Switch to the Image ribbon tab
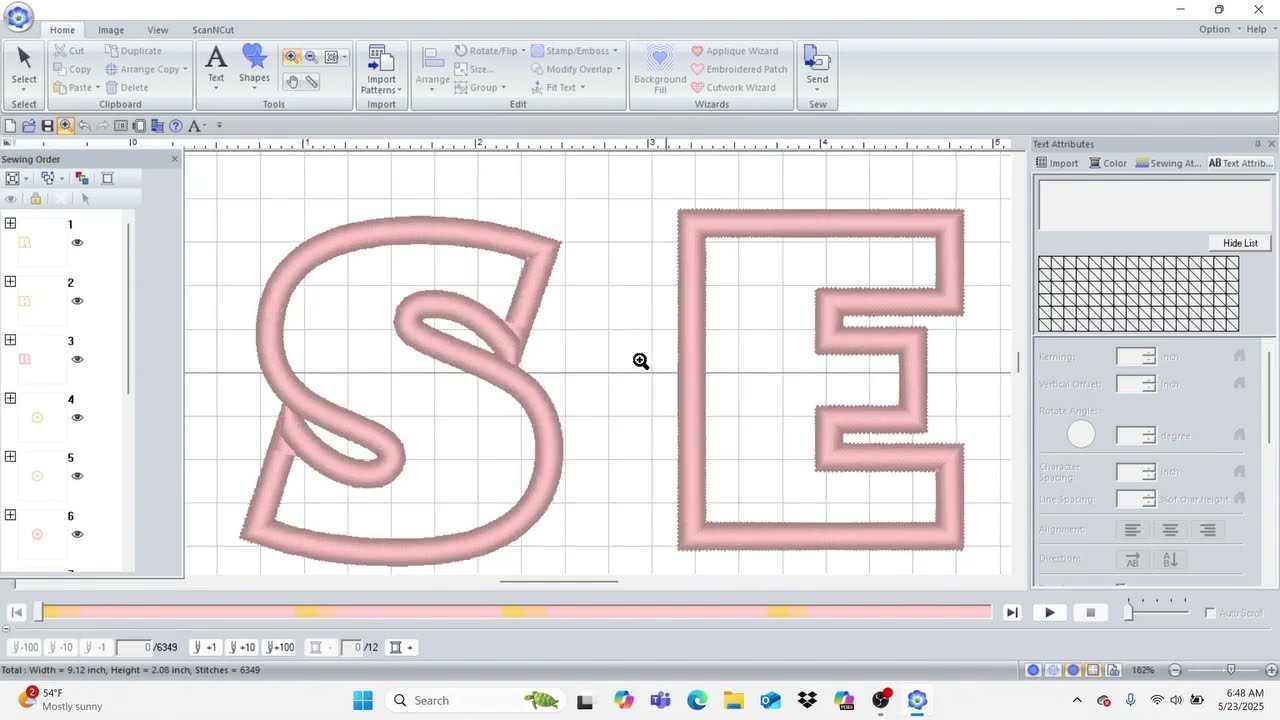Screen dimensions: 1280x720 coord(111,30)
